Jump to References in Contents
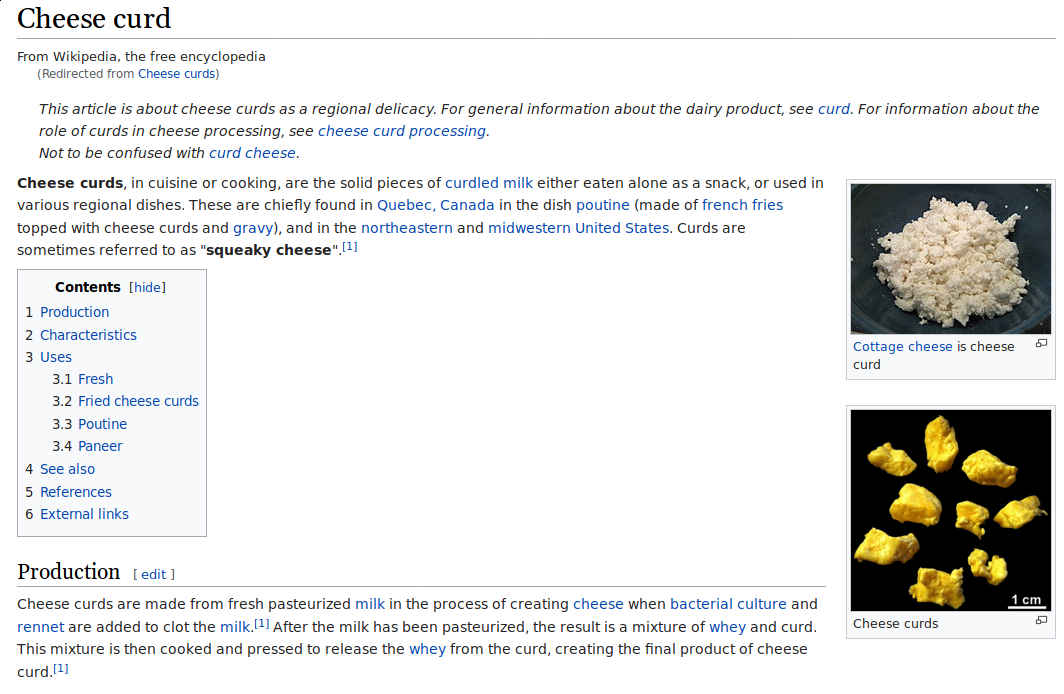Viewport: 1064px width, 694px height. point(76,493)
